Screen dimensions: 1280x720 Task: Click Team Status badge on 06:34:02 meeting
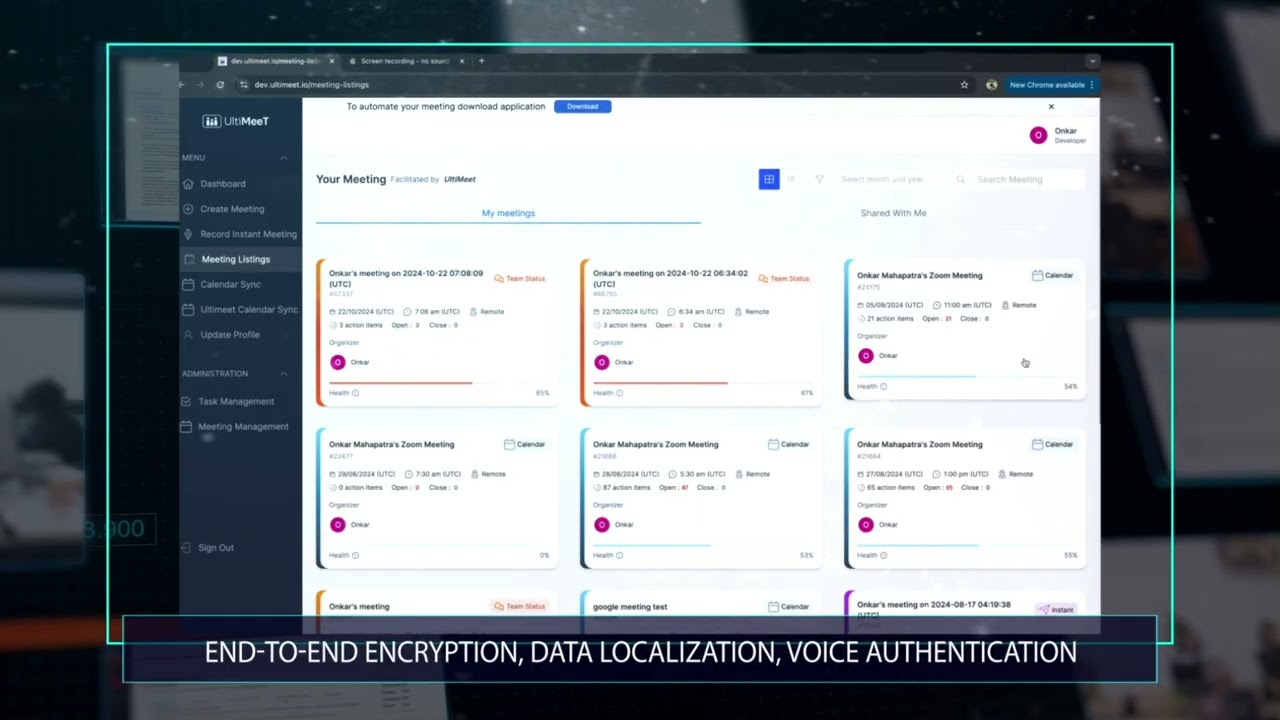[x=784, y=279]
